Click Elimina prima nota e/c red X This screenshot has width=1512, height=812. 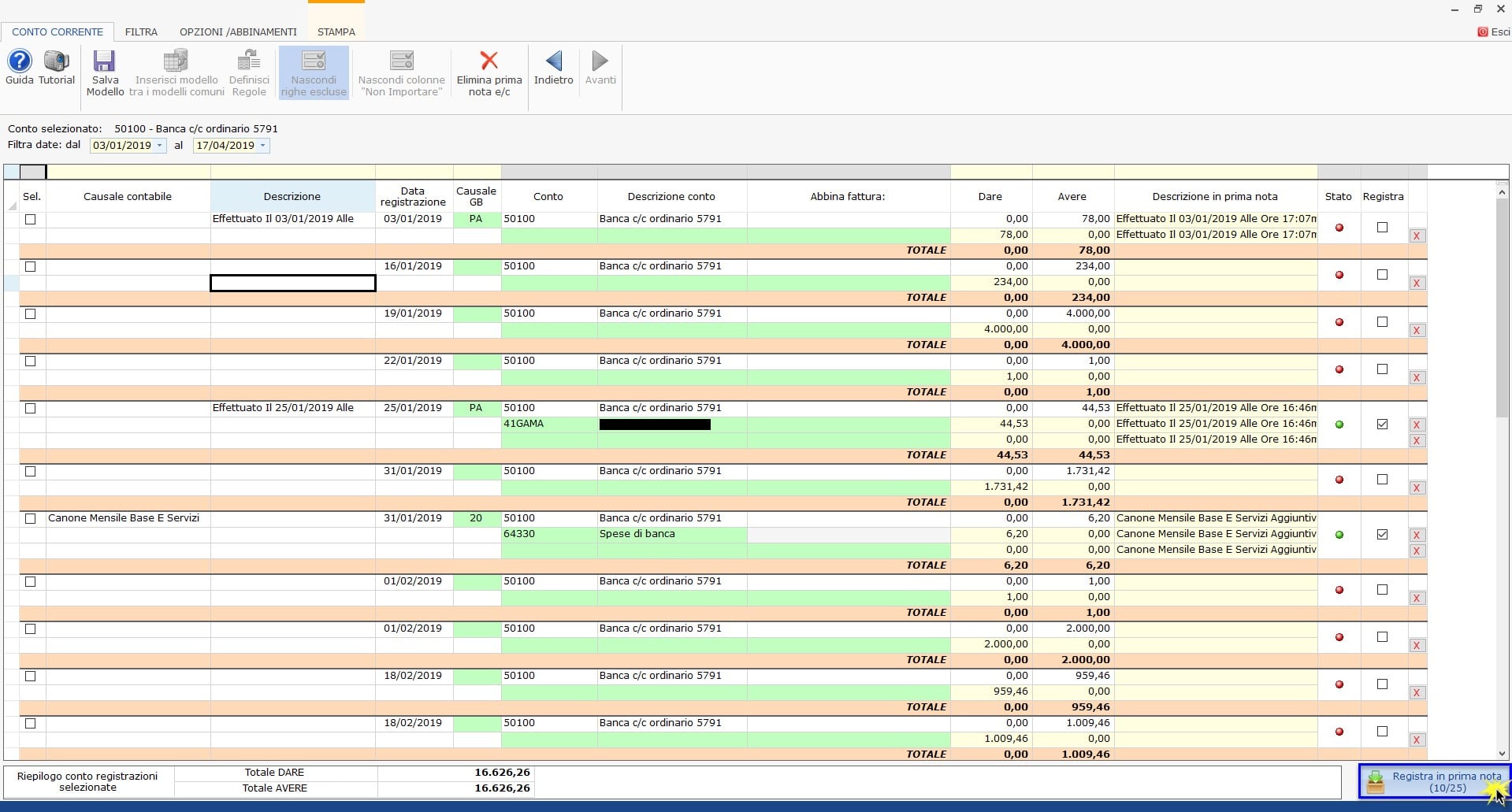[x=489, y=61]
